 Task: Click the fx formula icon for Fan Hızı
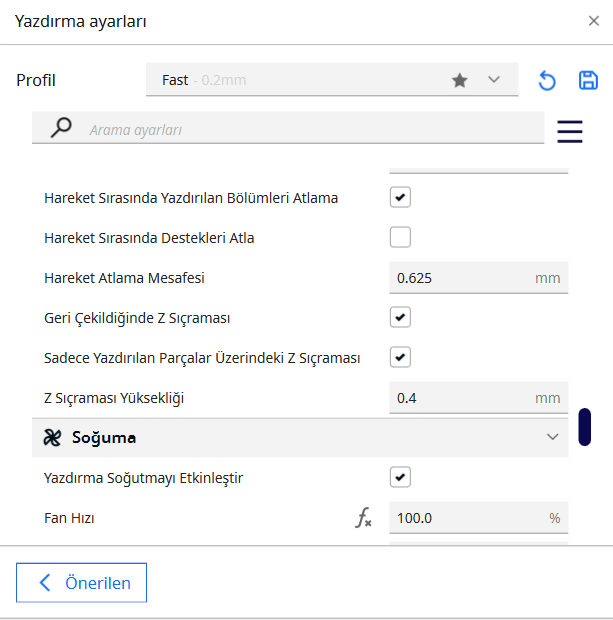click(363, 518)
